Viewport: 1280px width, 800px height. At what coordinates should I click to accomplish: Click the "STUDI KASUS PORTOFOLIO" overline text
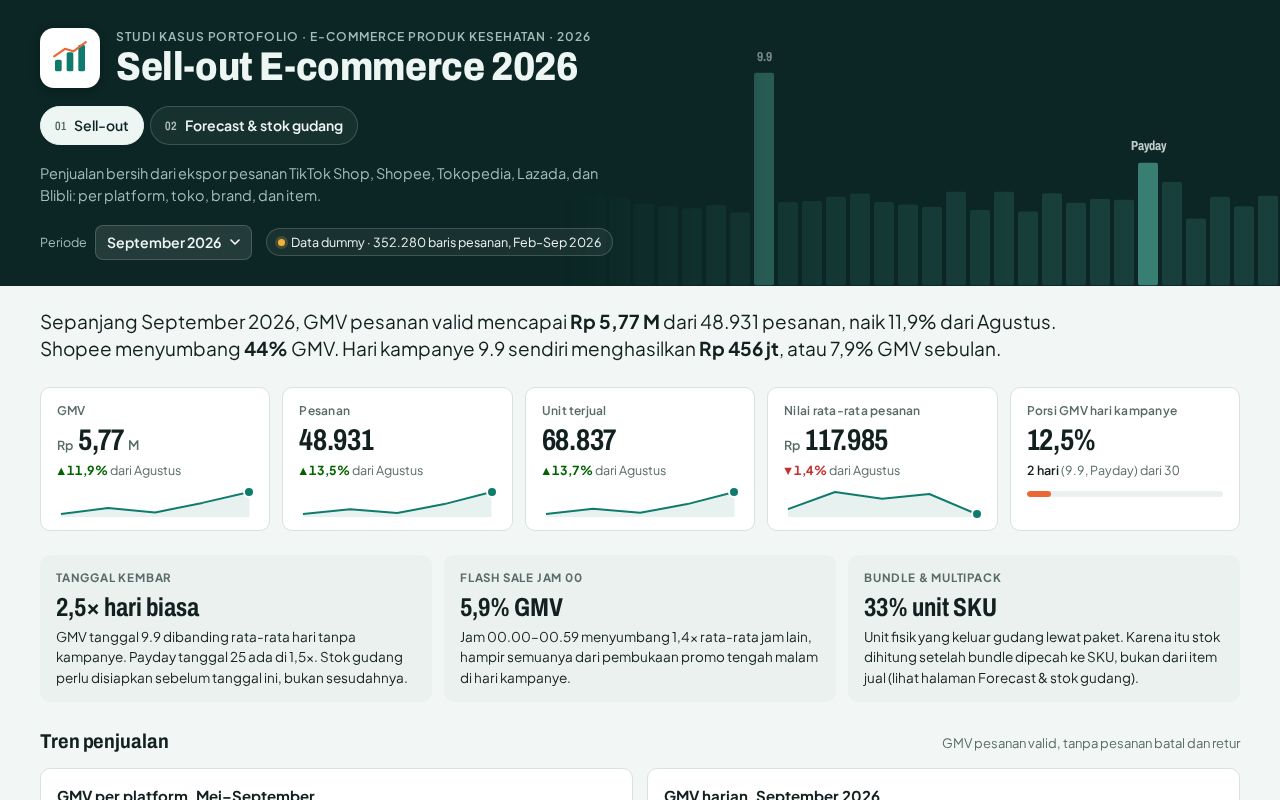(207, 37)
